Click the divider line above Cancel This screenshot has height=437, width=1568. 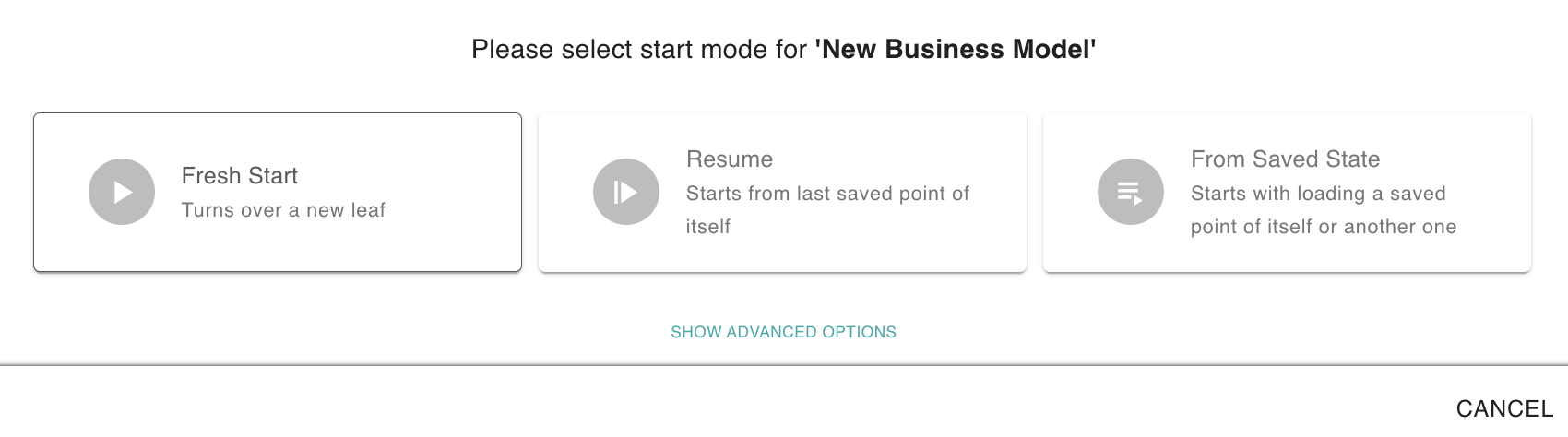coord(784,365)
